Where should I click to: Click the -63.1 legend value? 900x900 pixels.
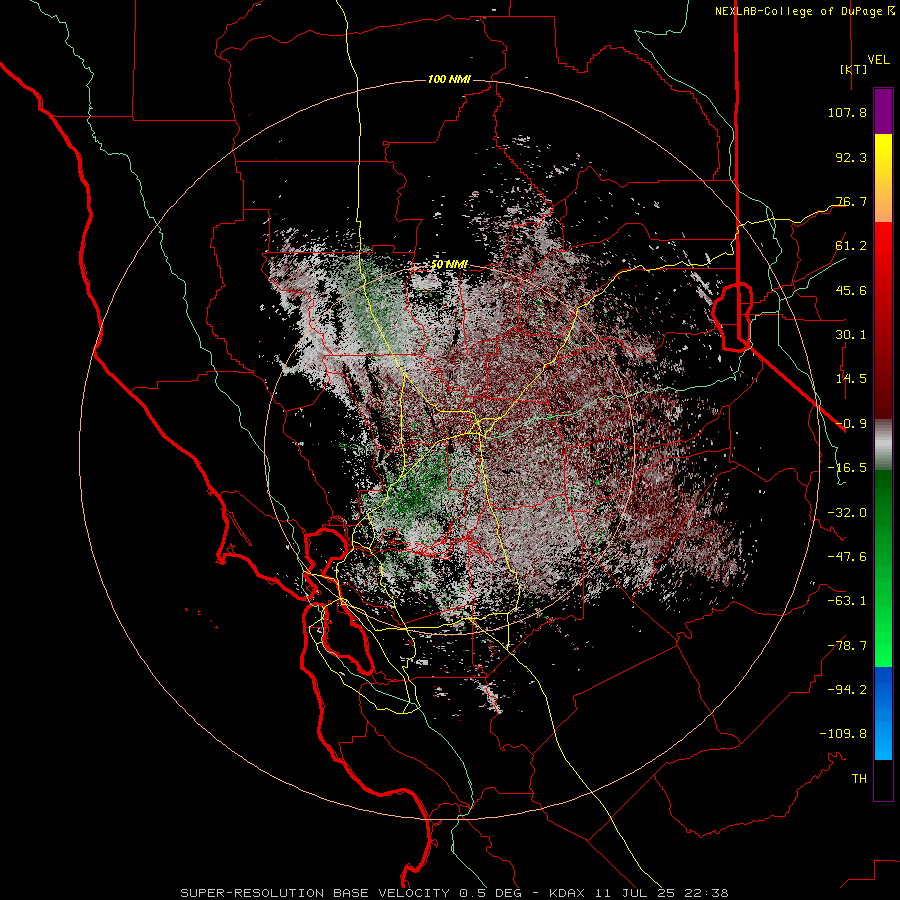tap(847, 601)
